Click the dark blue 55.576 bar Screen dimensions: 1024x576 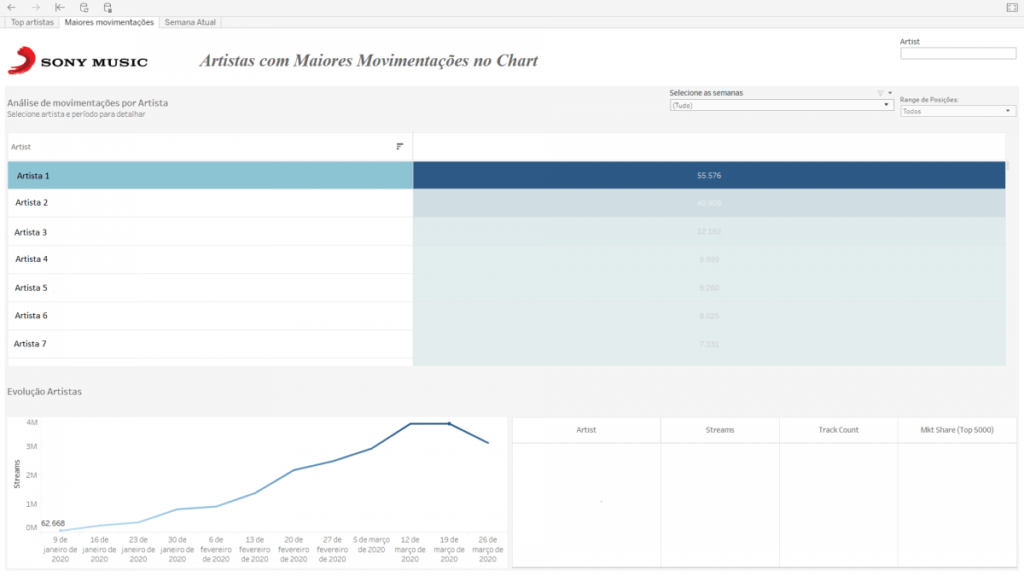coord(709,175)
